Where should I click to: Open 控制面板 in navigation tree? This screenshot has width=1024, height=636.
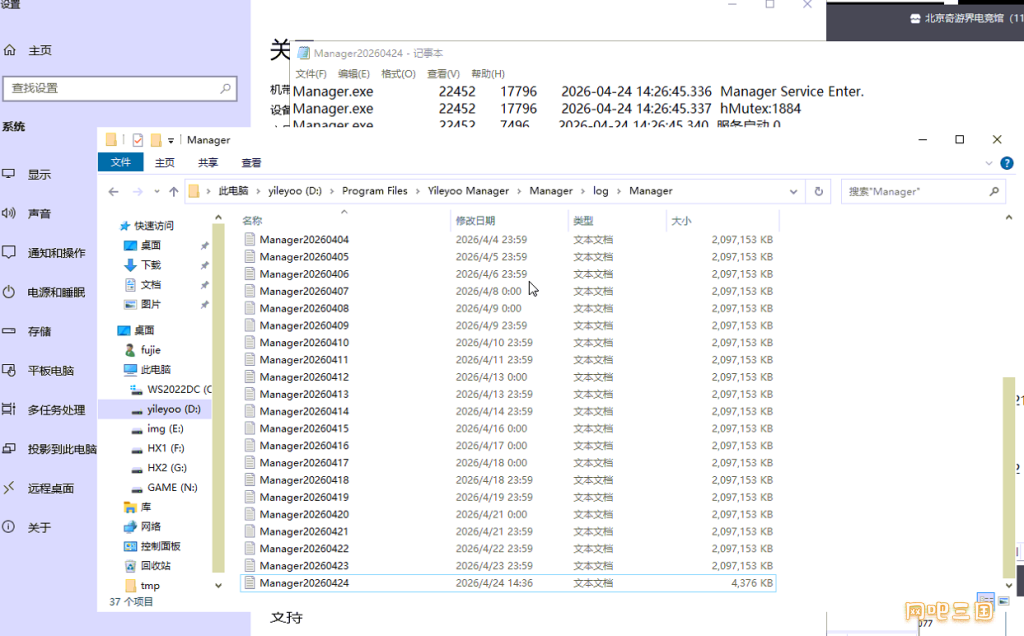coord(161,547)
